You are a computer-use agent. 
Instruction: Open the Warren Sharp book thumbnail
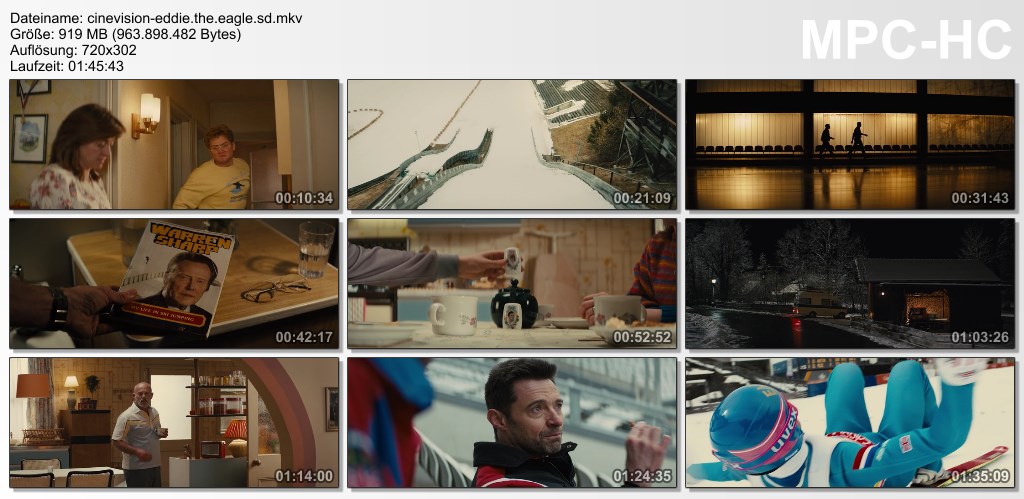tap(174, 283)
